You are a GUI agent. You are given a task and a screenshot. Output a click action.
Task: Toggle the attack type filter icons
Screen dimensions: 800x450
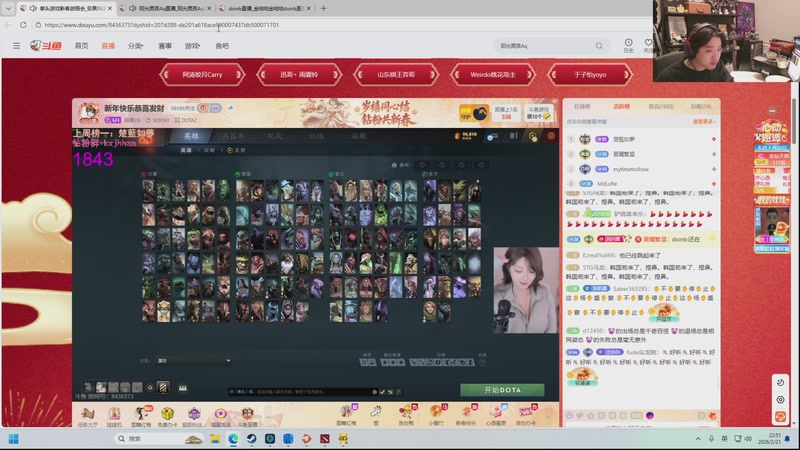368,362
